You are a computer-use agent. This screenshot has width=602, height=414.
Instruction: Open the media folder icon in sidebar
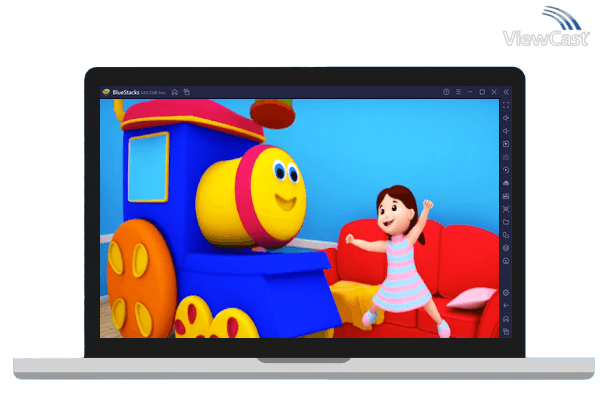[506, 222]
